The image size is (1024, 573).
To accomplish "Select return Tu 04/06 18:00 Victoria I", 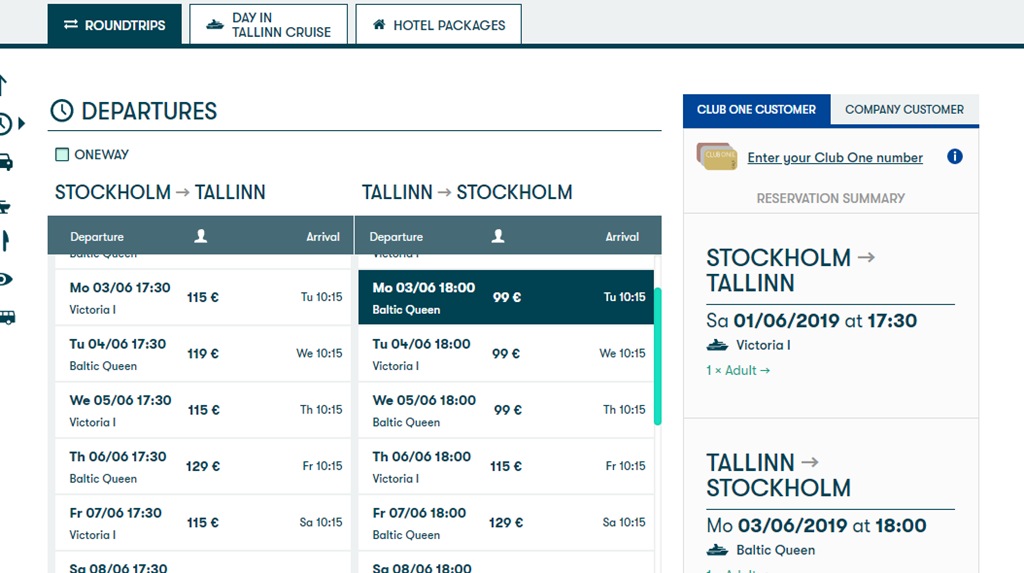I will (506, 353).
